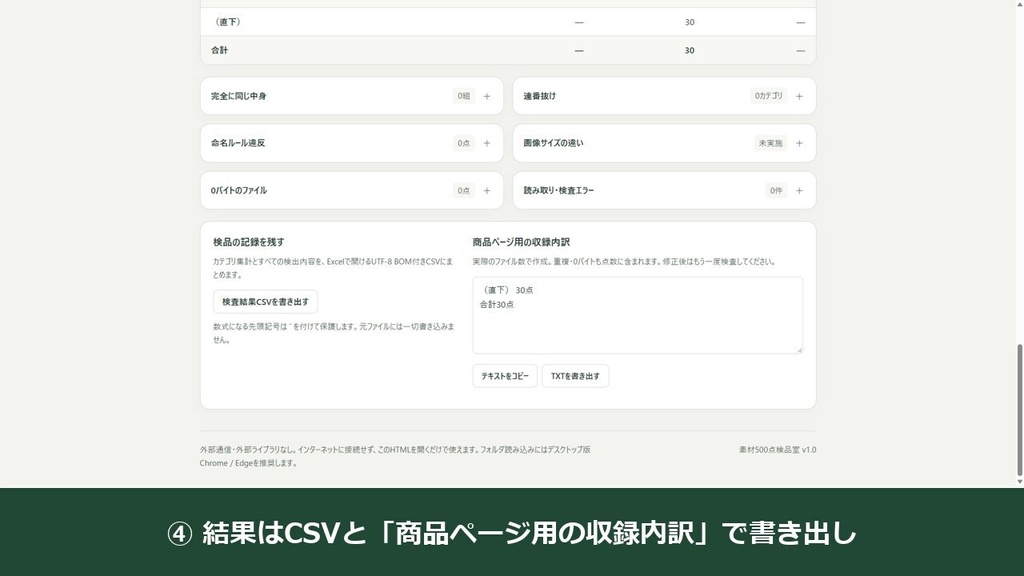Click the 検品の記録を残す heading
This screenshot has height=576, width=1024.
coord(249,242)
